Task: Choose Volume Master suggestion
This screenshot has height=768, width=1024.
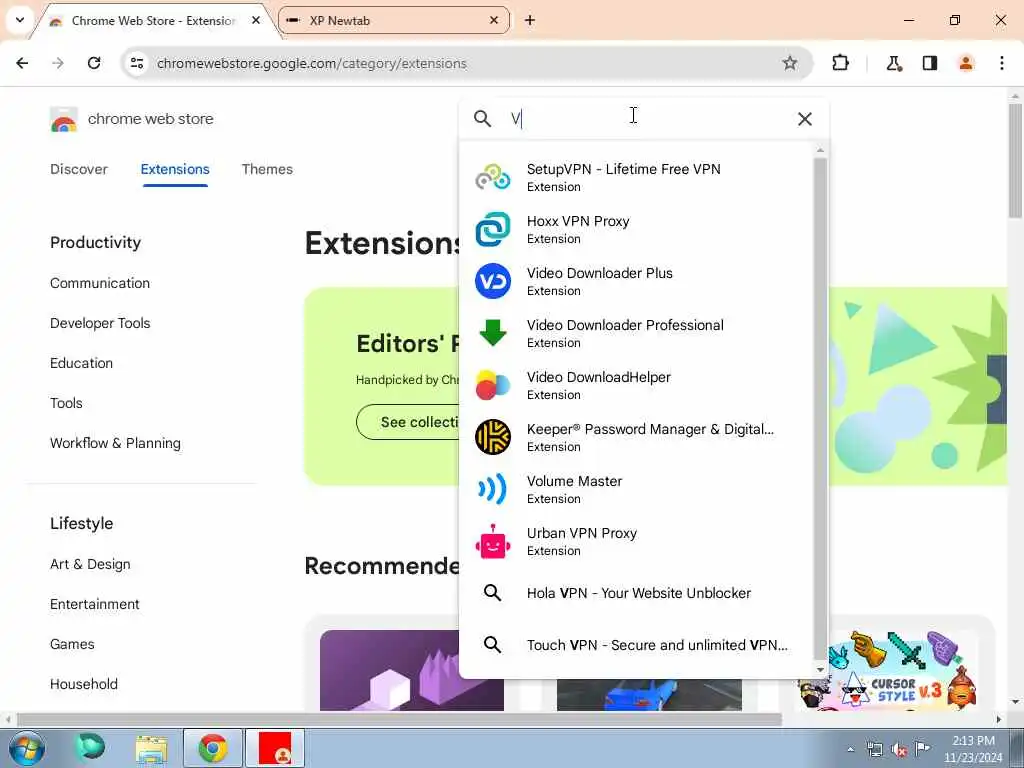Action: 637,489
